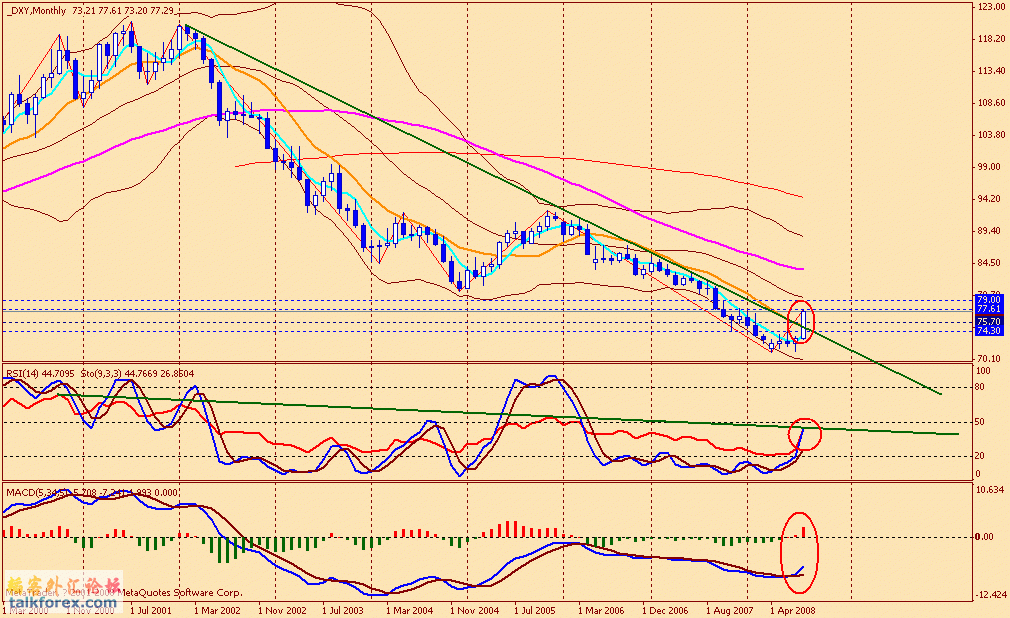Click the "1 Jul 2005" date label
Image resolution: width=1010 pixels, height=618 pixels.
coord(535,610)
